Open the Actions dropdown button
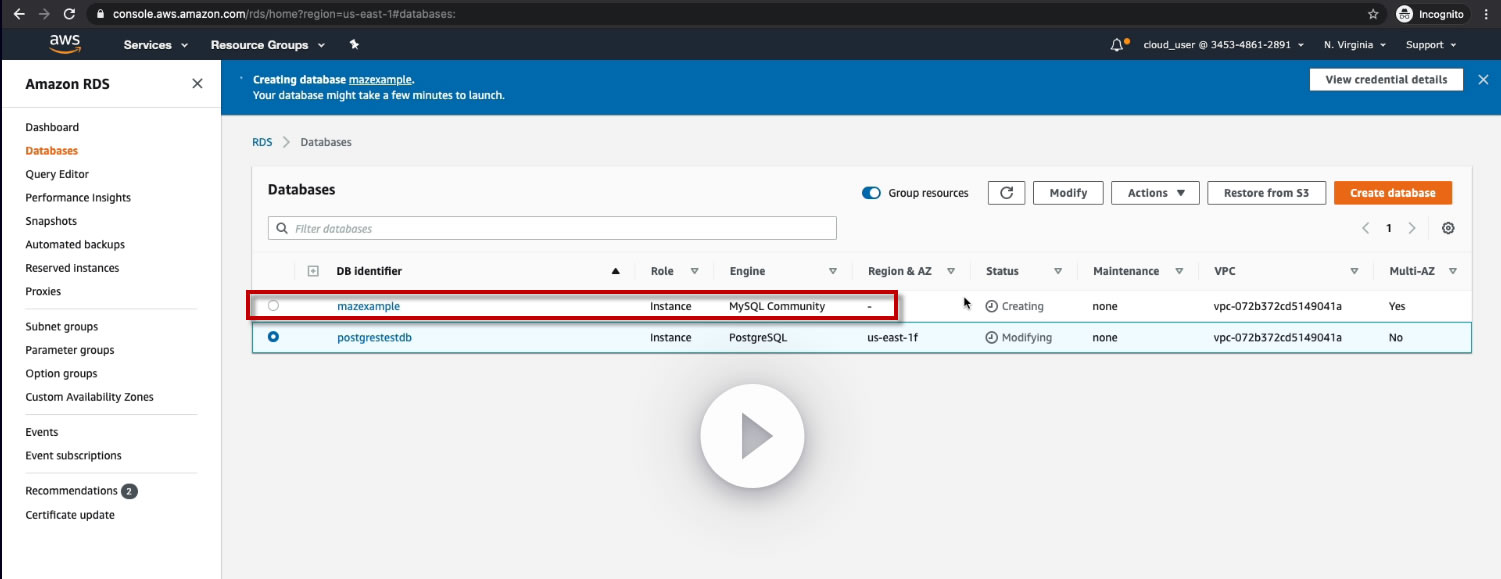Screen dimensions: 1501x579 pos(1155,193)
